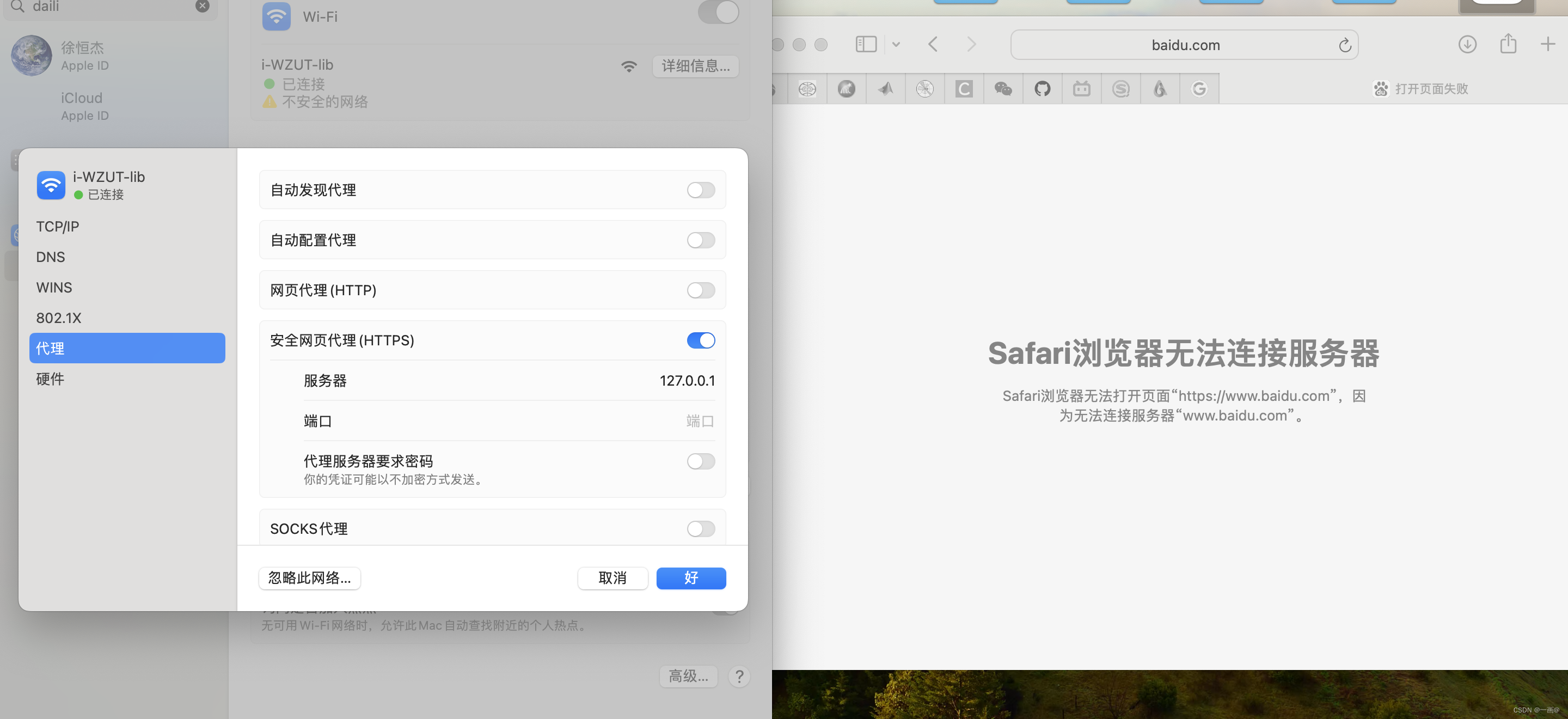Turn on automatic proxy discovery
Screen dimensions: 1568x719
tap(701, 191)
